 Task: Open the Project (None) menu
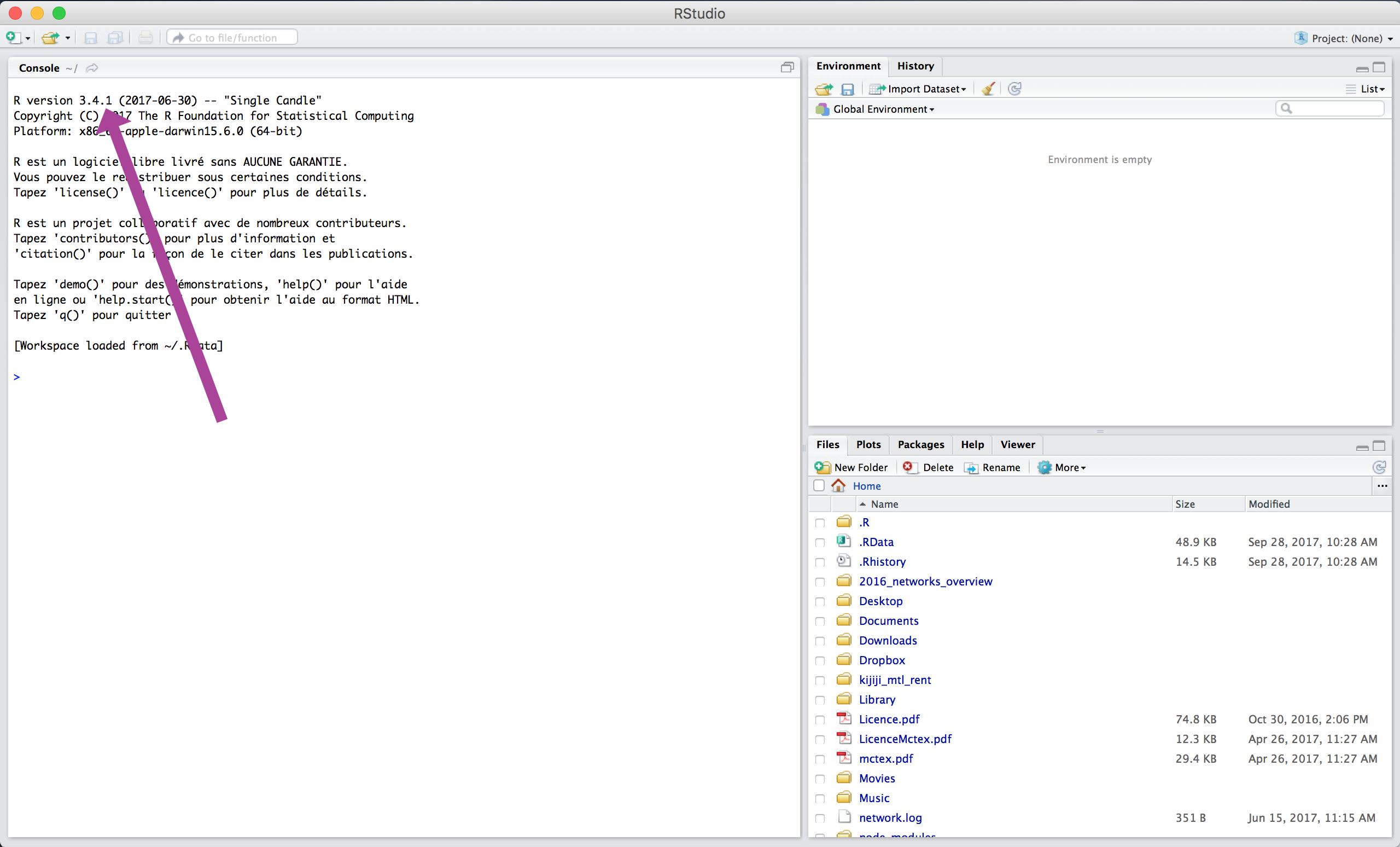coord(1344,38)
